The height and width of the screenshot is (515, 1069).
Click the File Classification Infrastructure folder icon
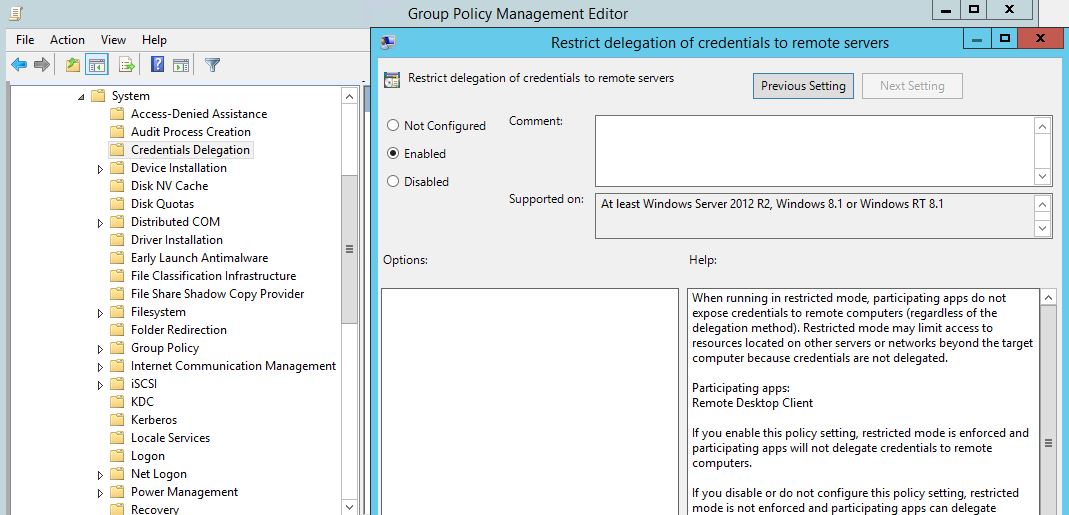pyautogui.click(x=117, y=276)
